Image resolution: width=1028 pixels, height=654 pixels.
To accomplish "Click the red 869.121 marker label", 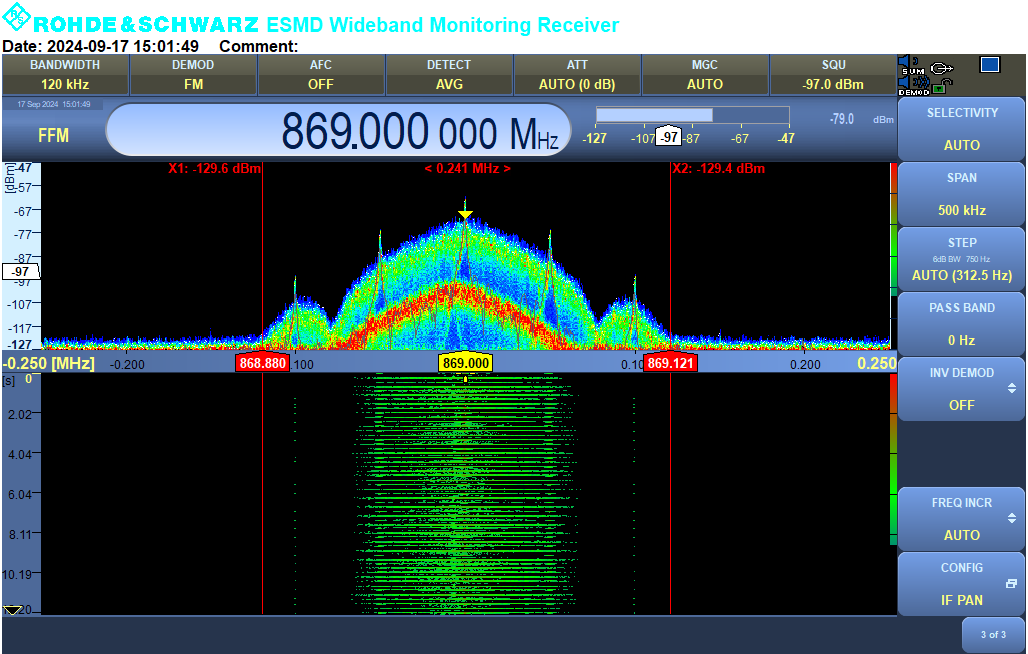I will pos(670,363).
